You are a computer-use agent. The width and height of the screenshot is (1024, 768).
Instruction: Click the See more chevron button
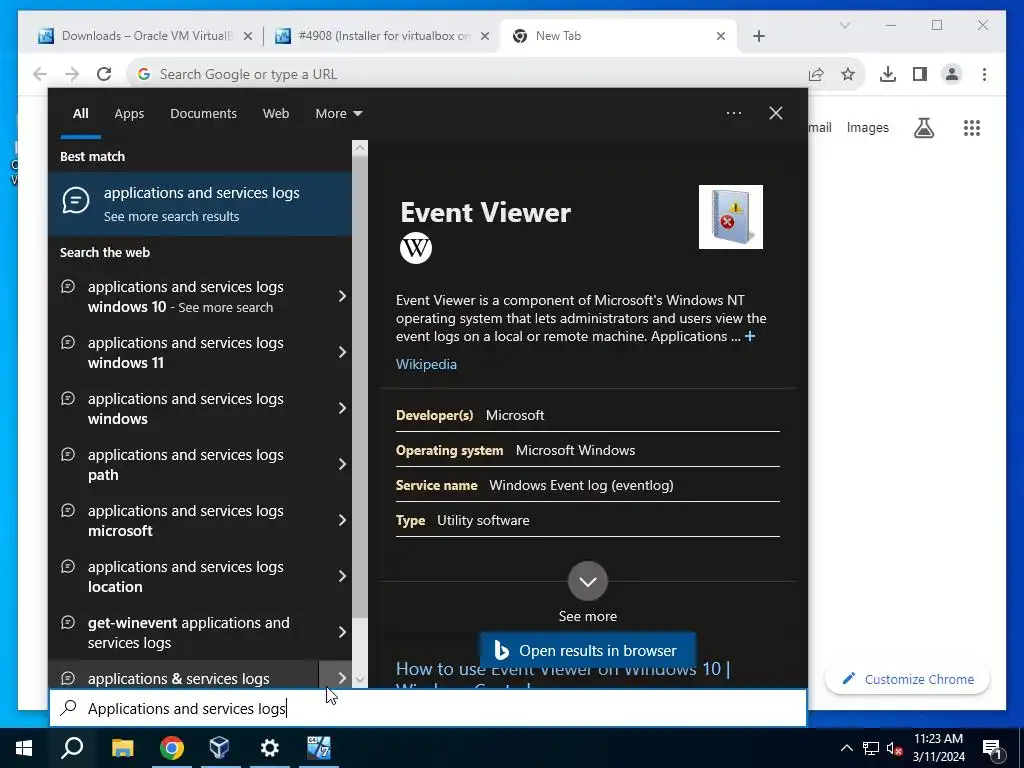[588, 581]
